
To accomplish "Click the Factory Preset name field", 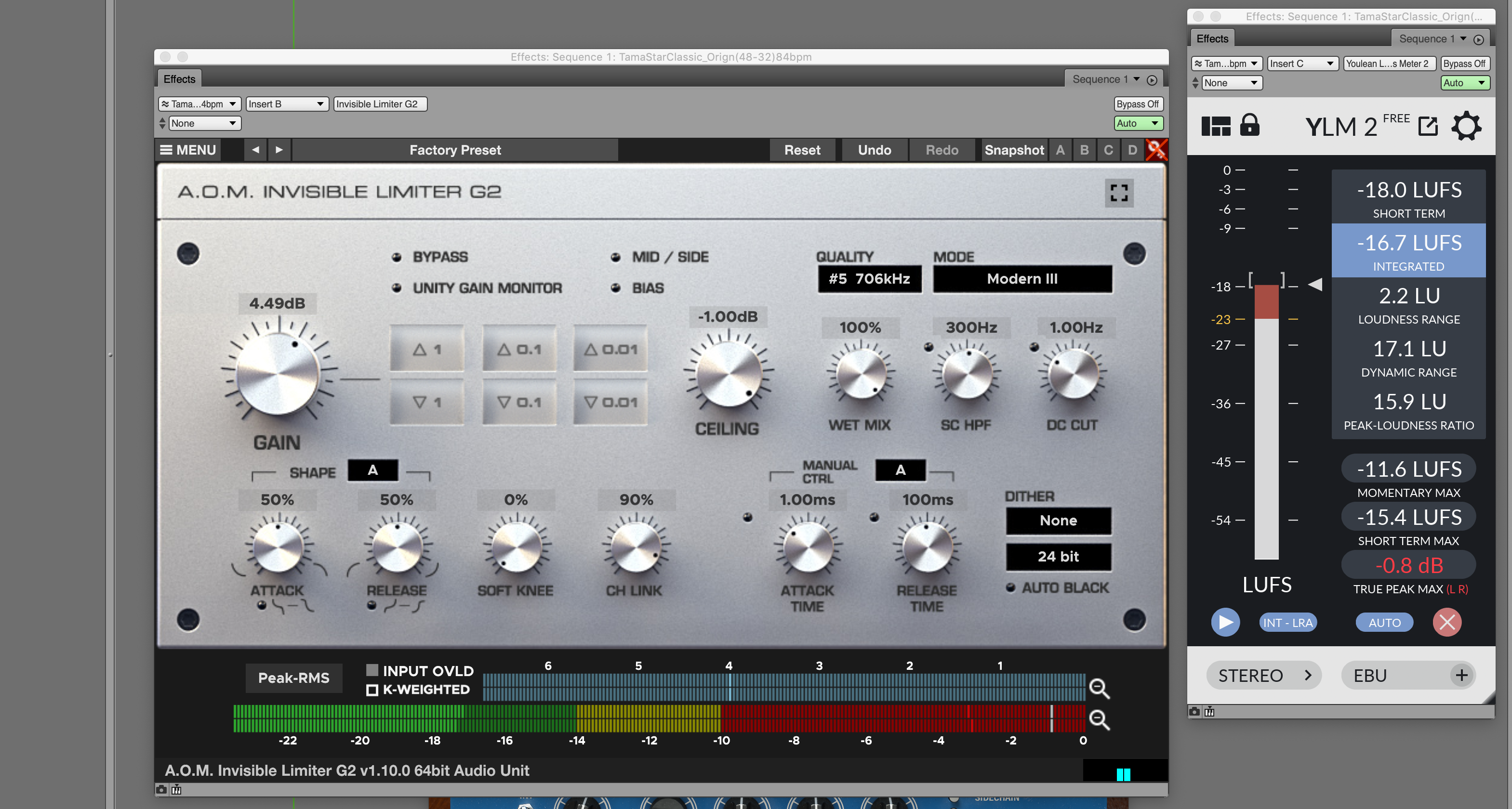I will point(455,150).
